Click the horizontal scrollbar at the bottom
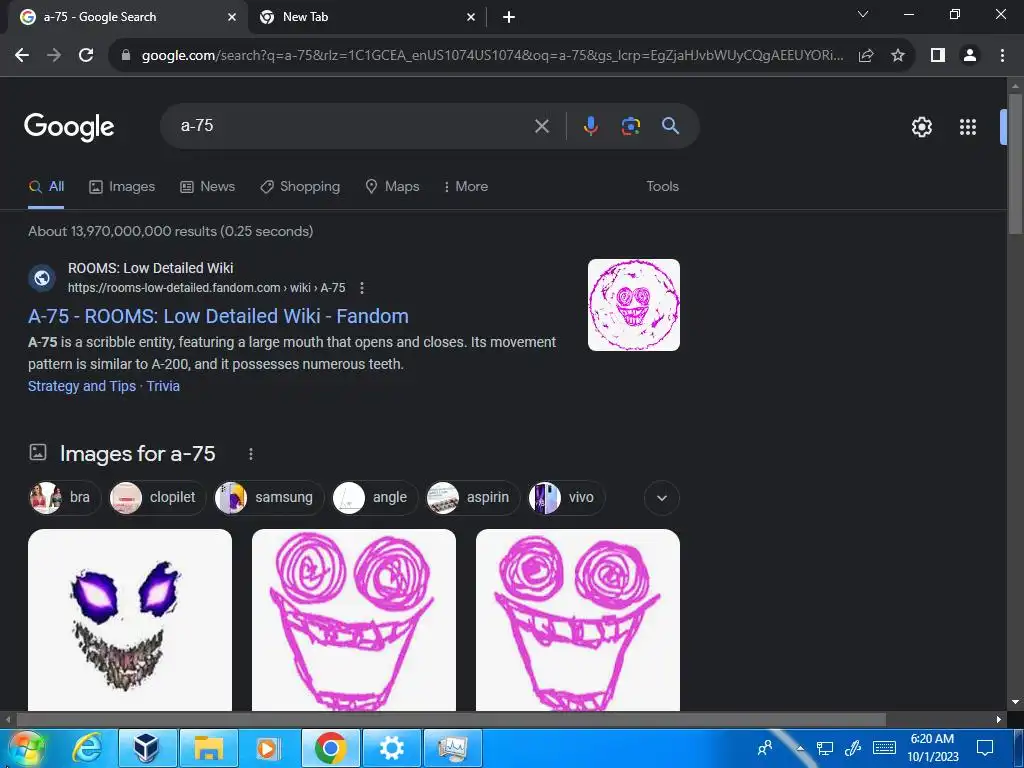1024x768 pixels. 451,720
